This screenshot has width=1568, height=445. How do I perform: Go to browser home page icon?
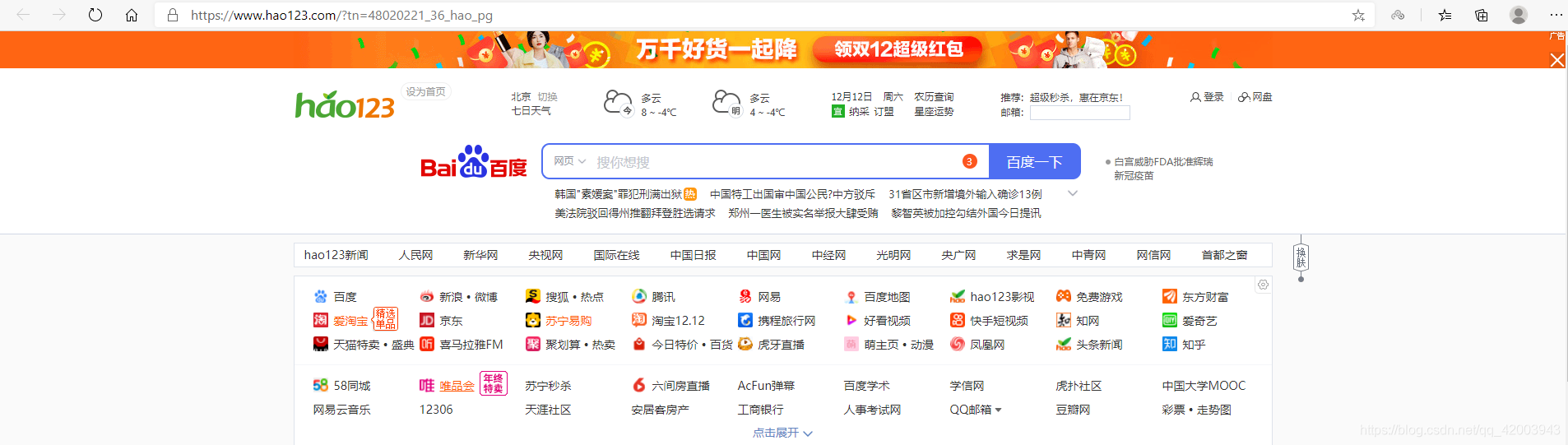coord(132,15)
